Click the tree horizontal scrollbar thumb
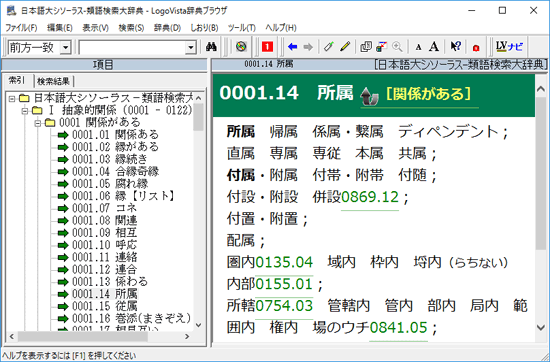Viewport: 550px width, 362px height. tap(83, 336)
